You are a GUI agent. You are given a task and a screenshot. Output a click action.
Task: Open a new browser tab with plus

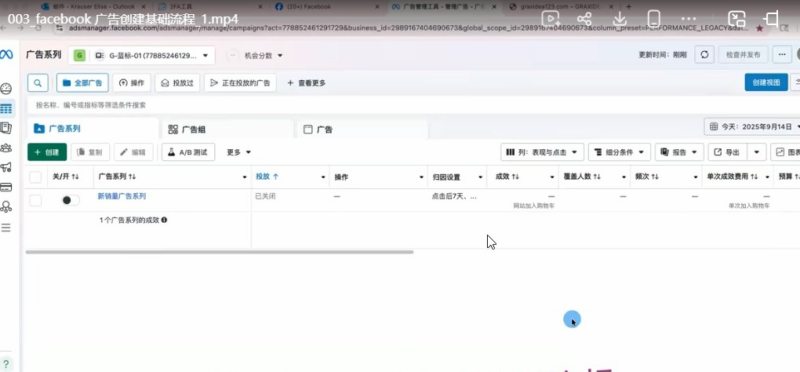tap(628, 7)
